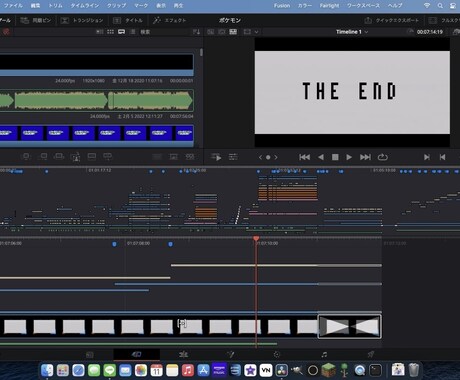Click the Ripple Overwrite edit icon
Viewport: 460px width, 380px height.
[x=59, y=157]
